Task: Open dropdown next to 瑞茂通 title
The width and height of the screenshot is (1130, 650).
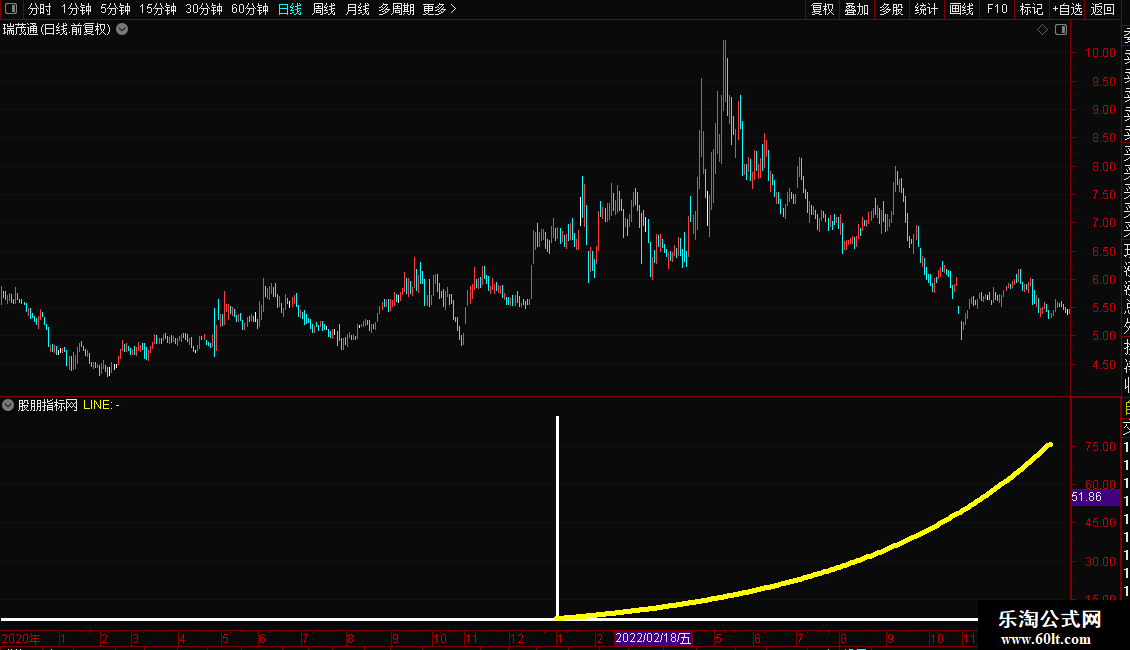Action: pyautogui.click(x=123, y=30)
